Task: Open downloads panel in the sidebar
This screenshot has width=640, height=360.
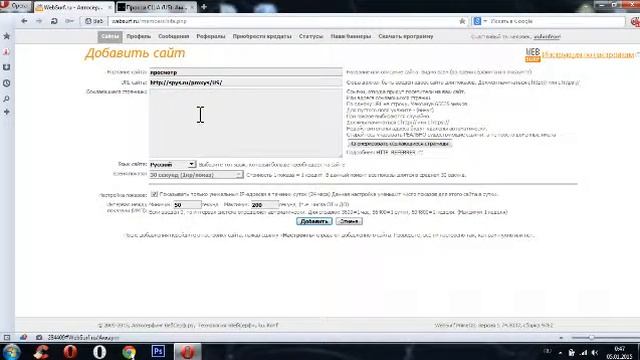Action: 7,67
